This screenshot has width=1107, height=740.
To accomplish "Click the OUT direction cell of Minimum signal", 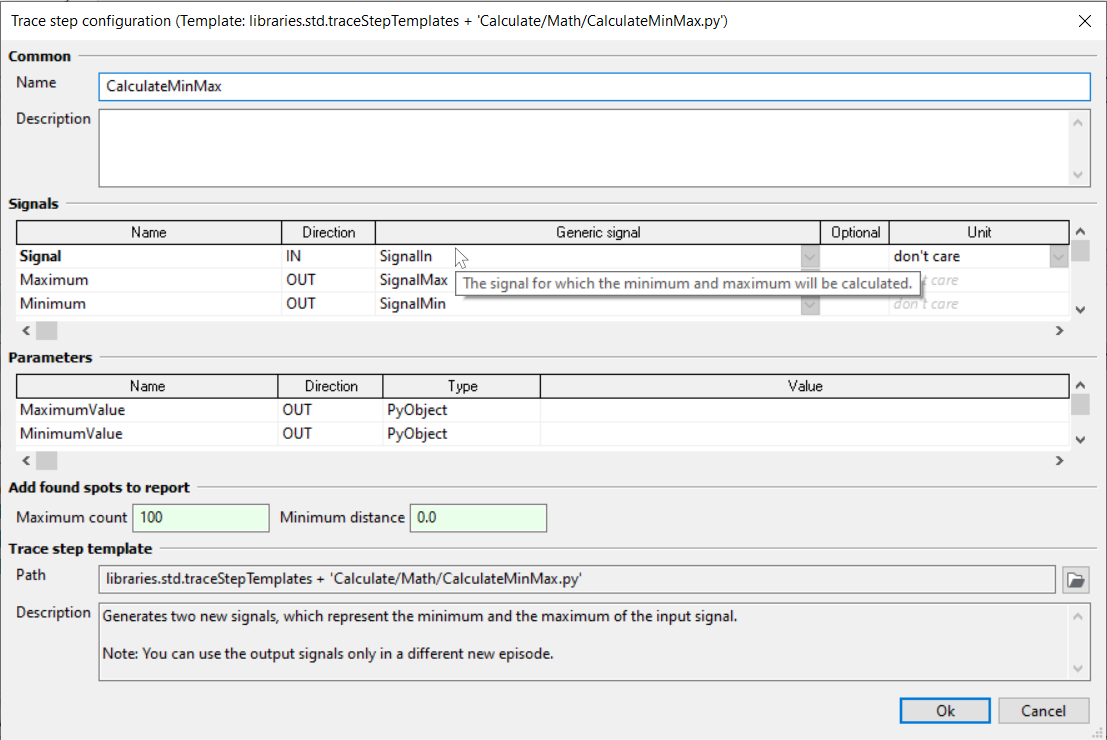I will (x=328, y=304).
